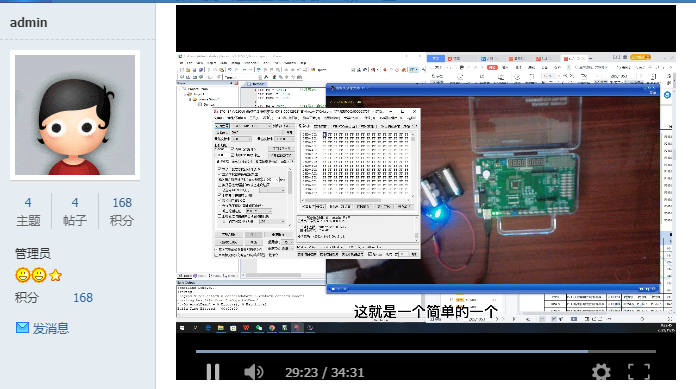Open the admin username profile link
Viewport: 696px width, 389px height.
(x=28, y=22)
